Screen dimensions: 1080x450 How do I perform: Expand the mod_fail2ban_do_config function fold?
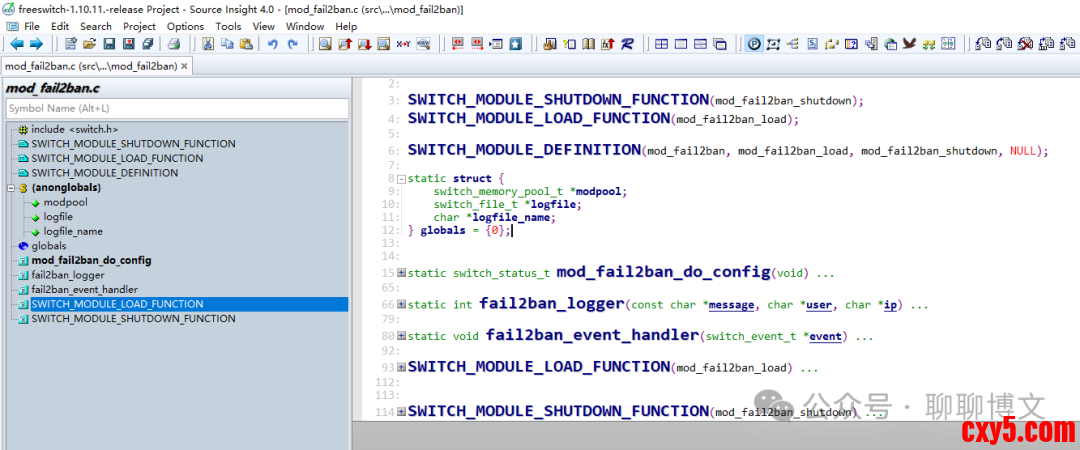pyautogui.click(x=401, y=273)
